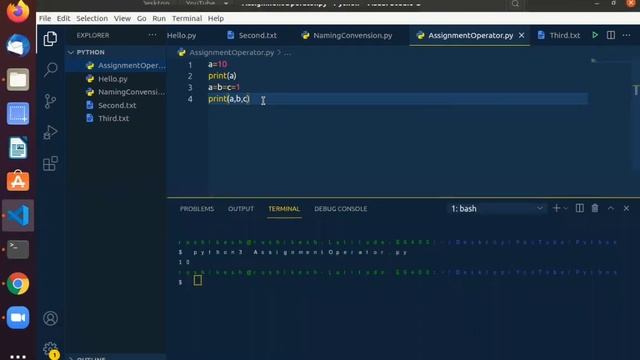The height and width of the screenshot is (360, 640).
Task: Show the OUTPUT panel tab
Action: (241, 209)
